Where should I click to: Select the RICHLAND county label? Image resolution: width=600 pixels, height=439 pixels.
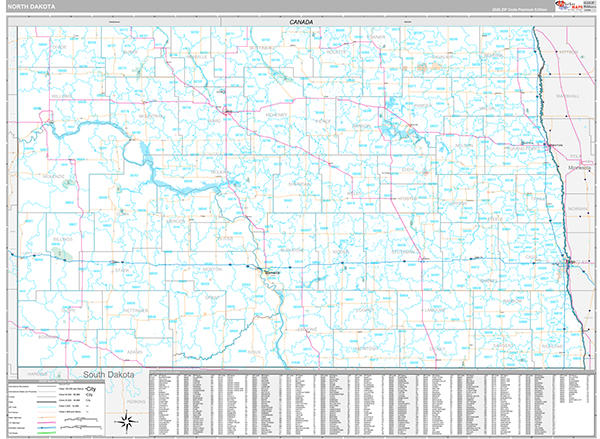coord(553,346)
